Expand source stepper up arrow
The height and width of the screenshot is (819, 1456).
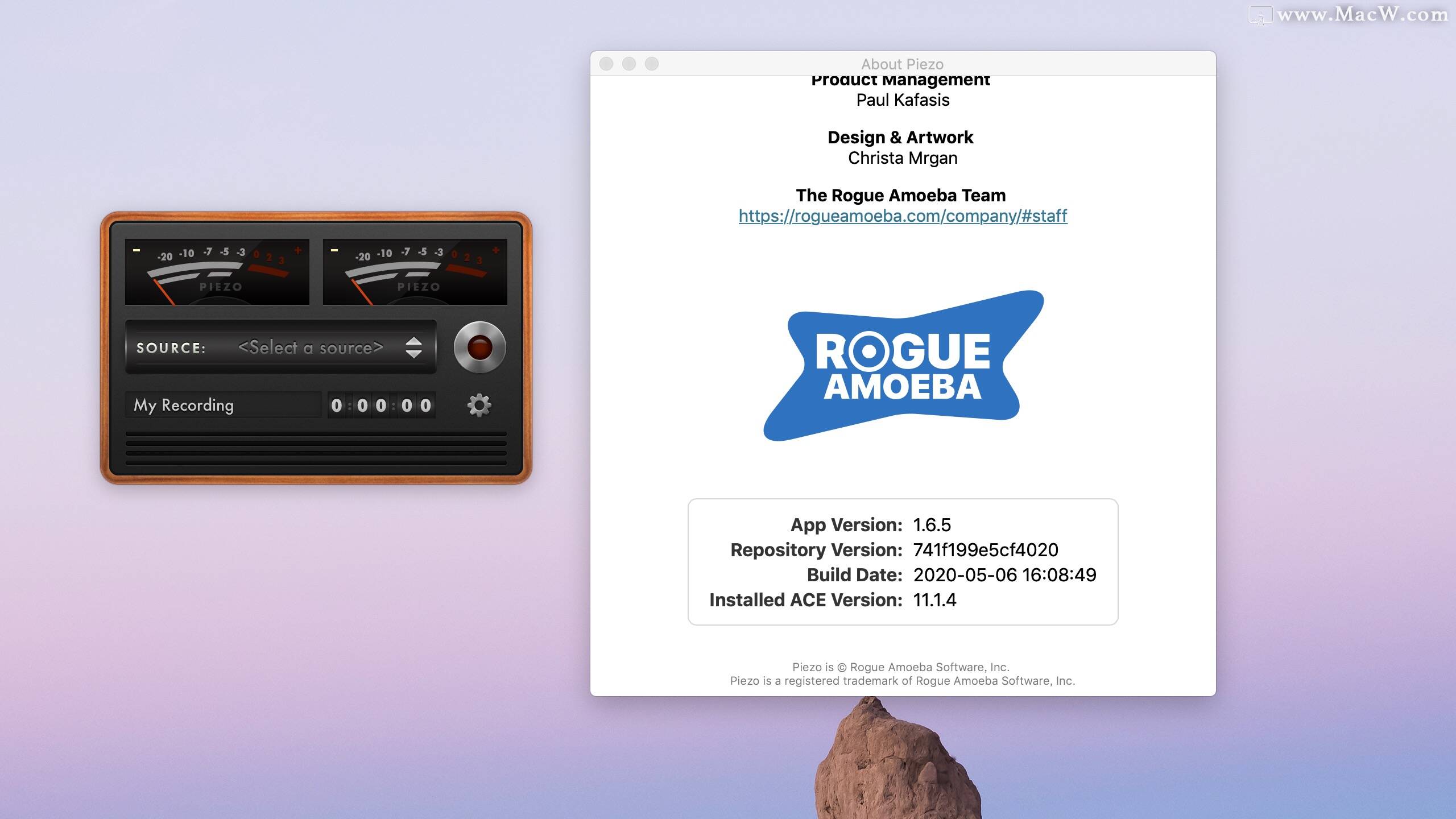tap(416, 341)
